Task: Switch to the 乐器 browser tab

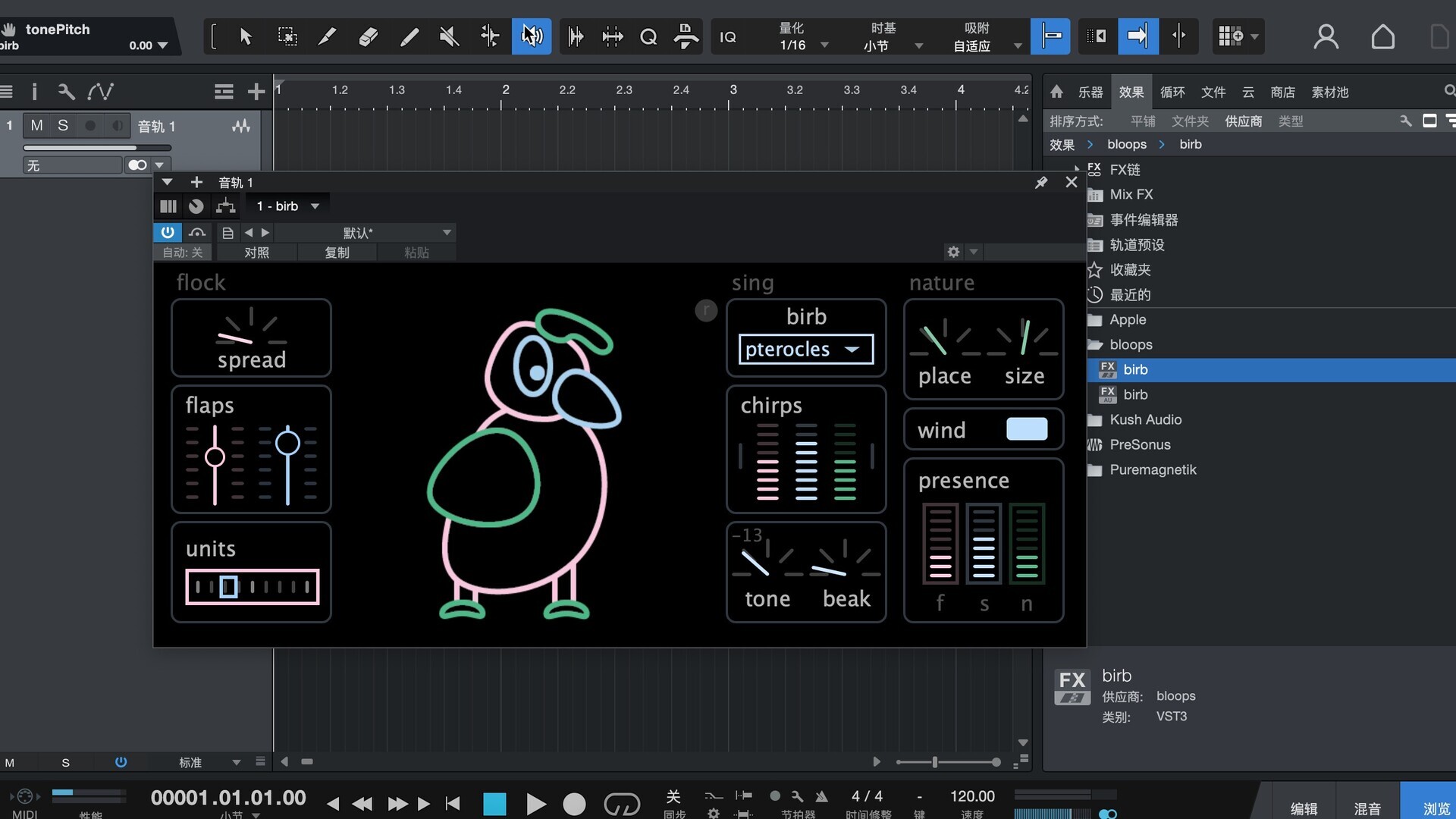Action: click(1090, 92)
